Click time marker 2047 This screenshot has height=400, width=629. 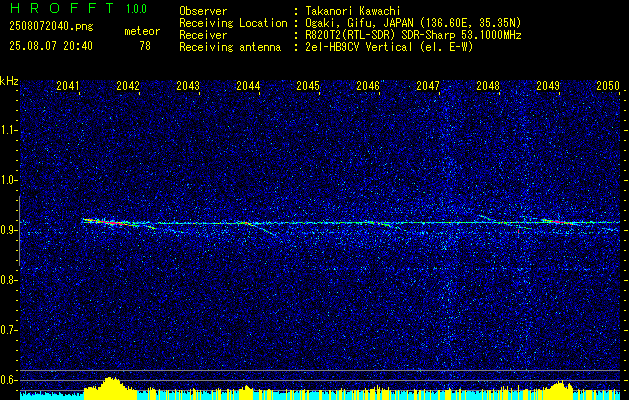(428, 86)
